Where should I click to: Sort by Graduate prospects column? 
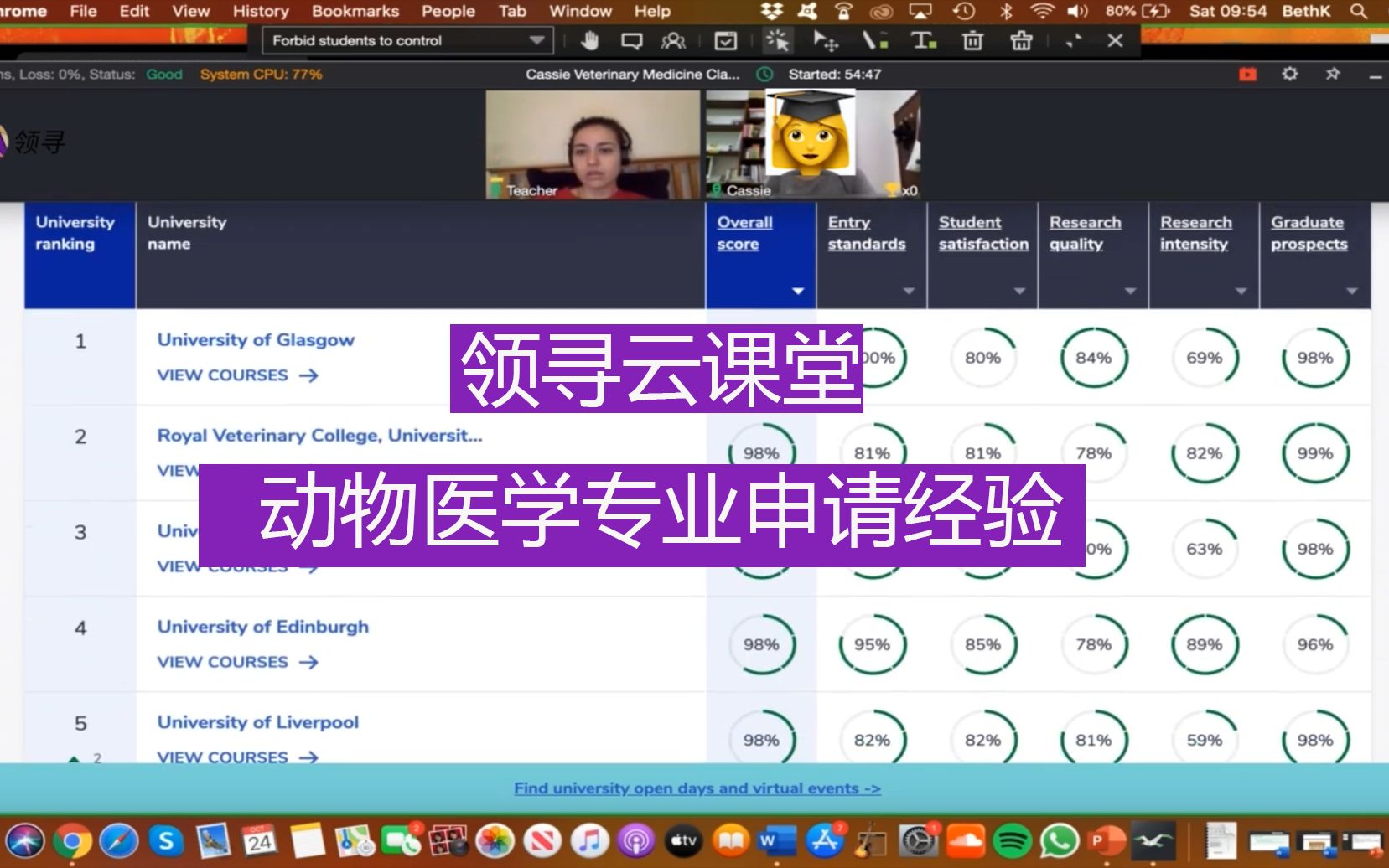(x=1309, y=233)
